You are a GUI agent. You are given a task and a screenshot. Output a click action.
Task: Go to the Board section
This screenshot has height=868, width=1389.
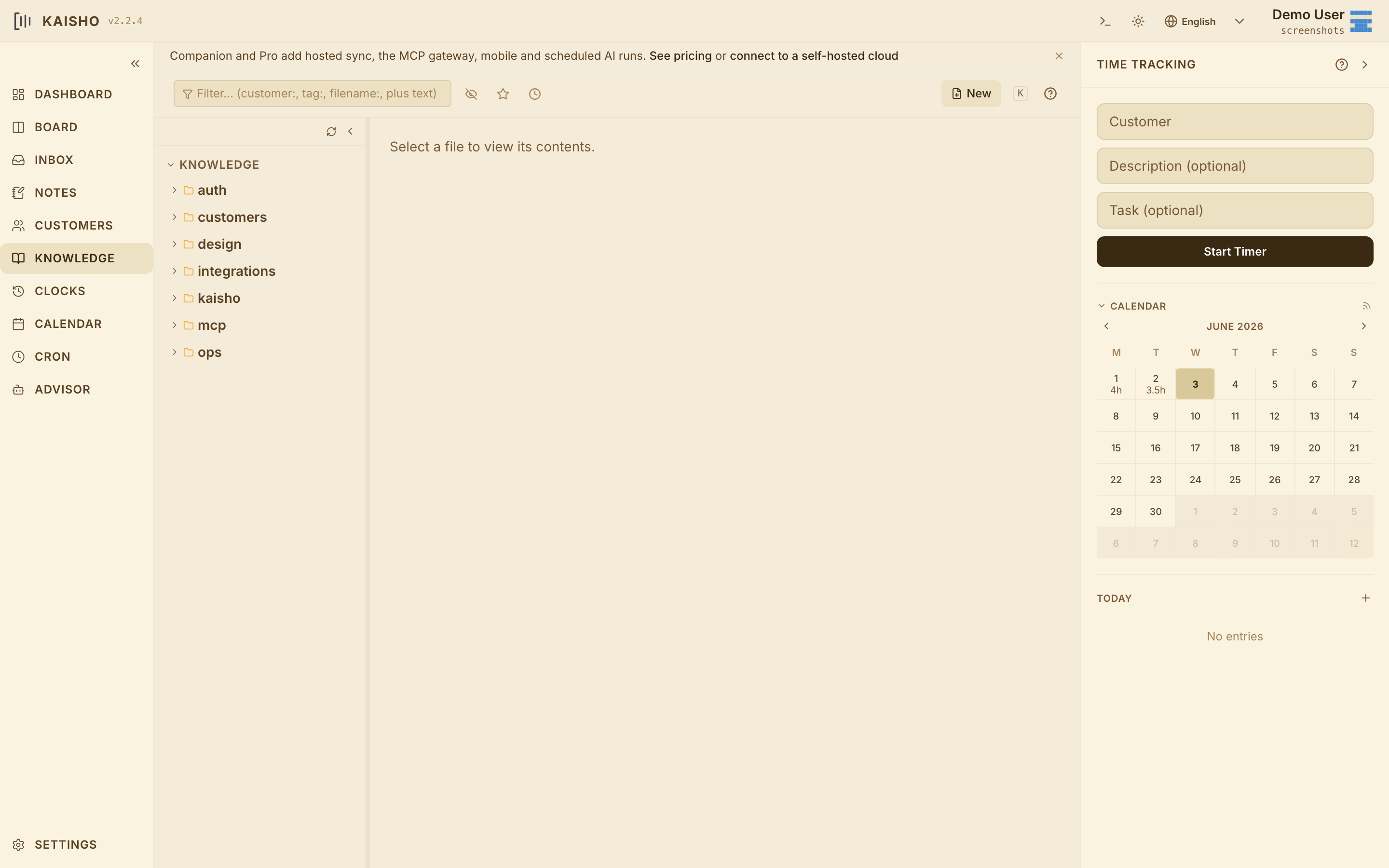point(76,127)
